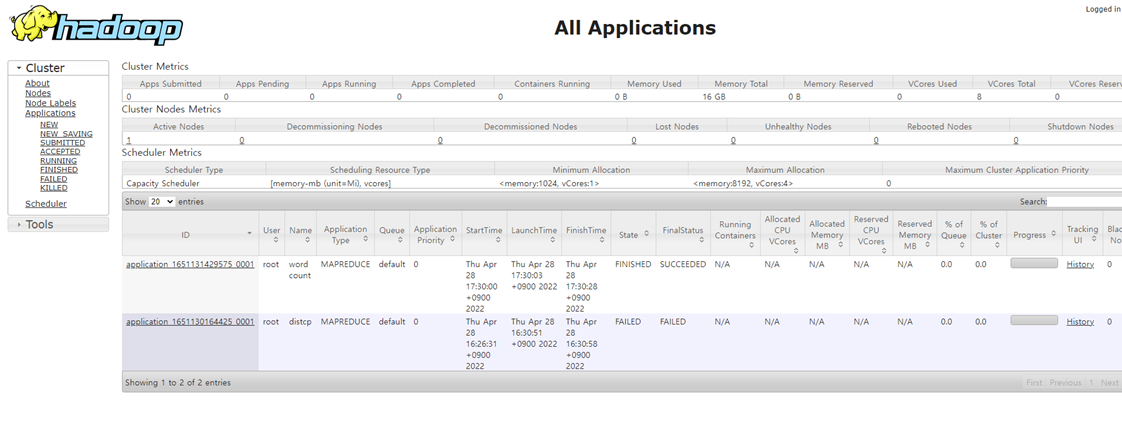Filter applications by ACCEPTED state
Viewport: 1122px width, 434px height.
pos(60,152)
